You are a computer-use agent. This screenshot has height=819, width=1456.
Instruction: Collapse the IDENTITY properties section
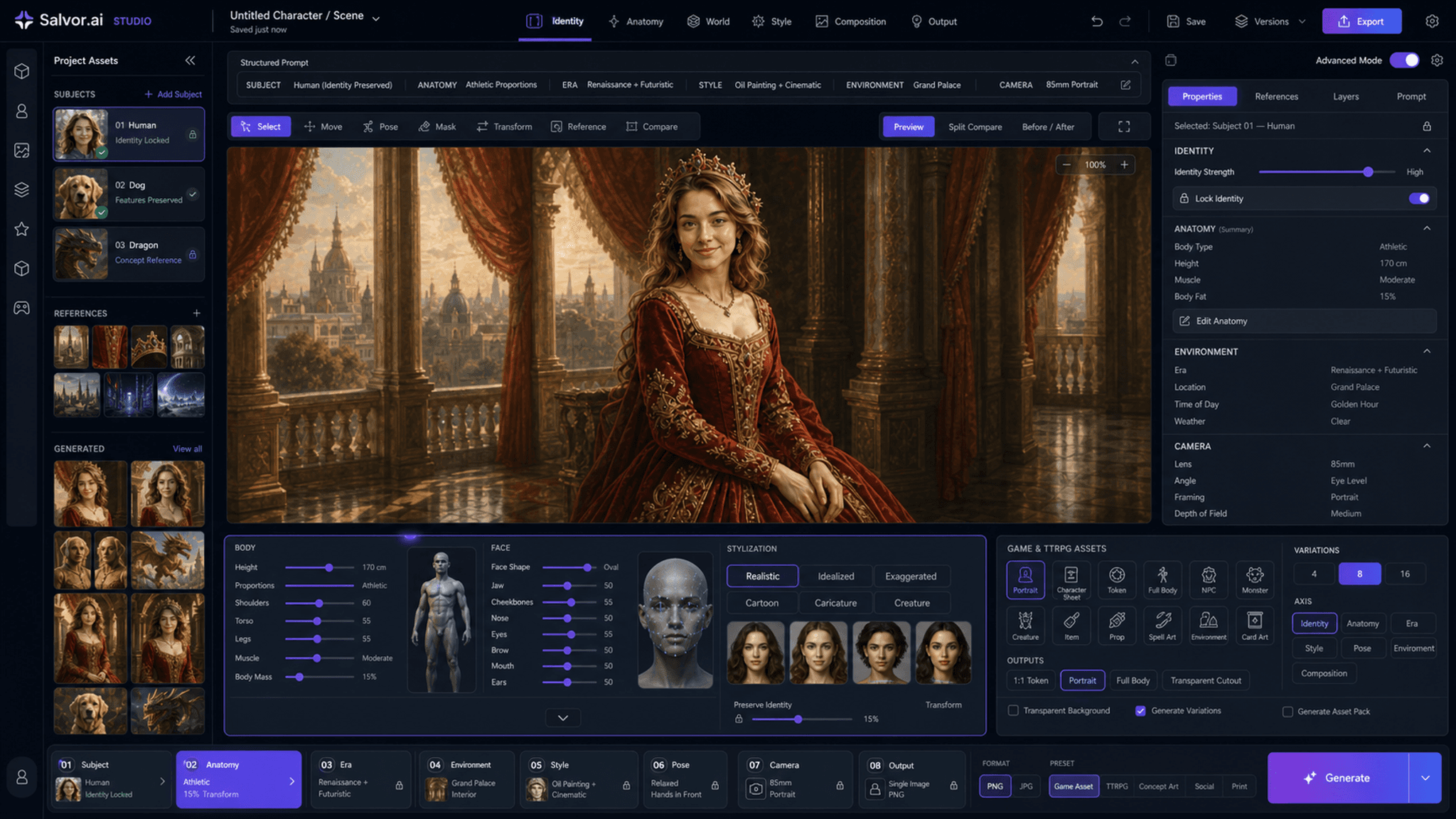tap(1427, 151)
